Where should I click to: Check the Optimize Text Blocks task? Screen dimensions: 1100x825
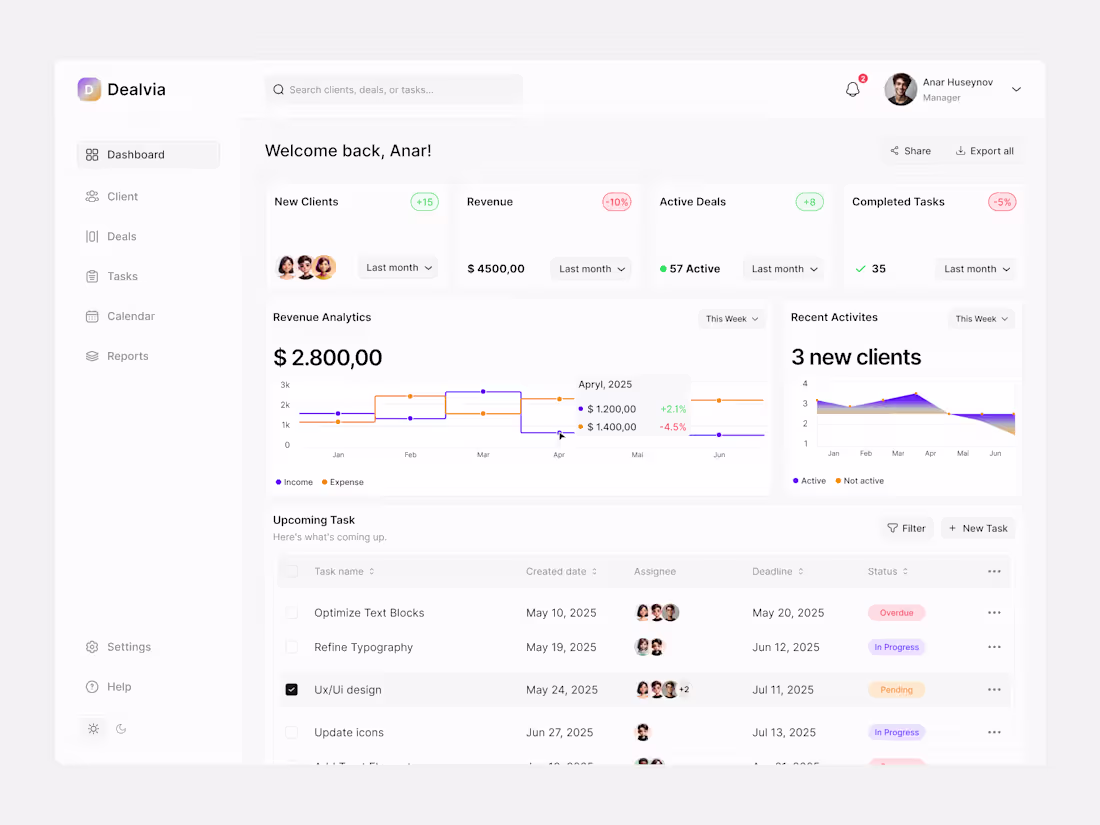[291, 612]
